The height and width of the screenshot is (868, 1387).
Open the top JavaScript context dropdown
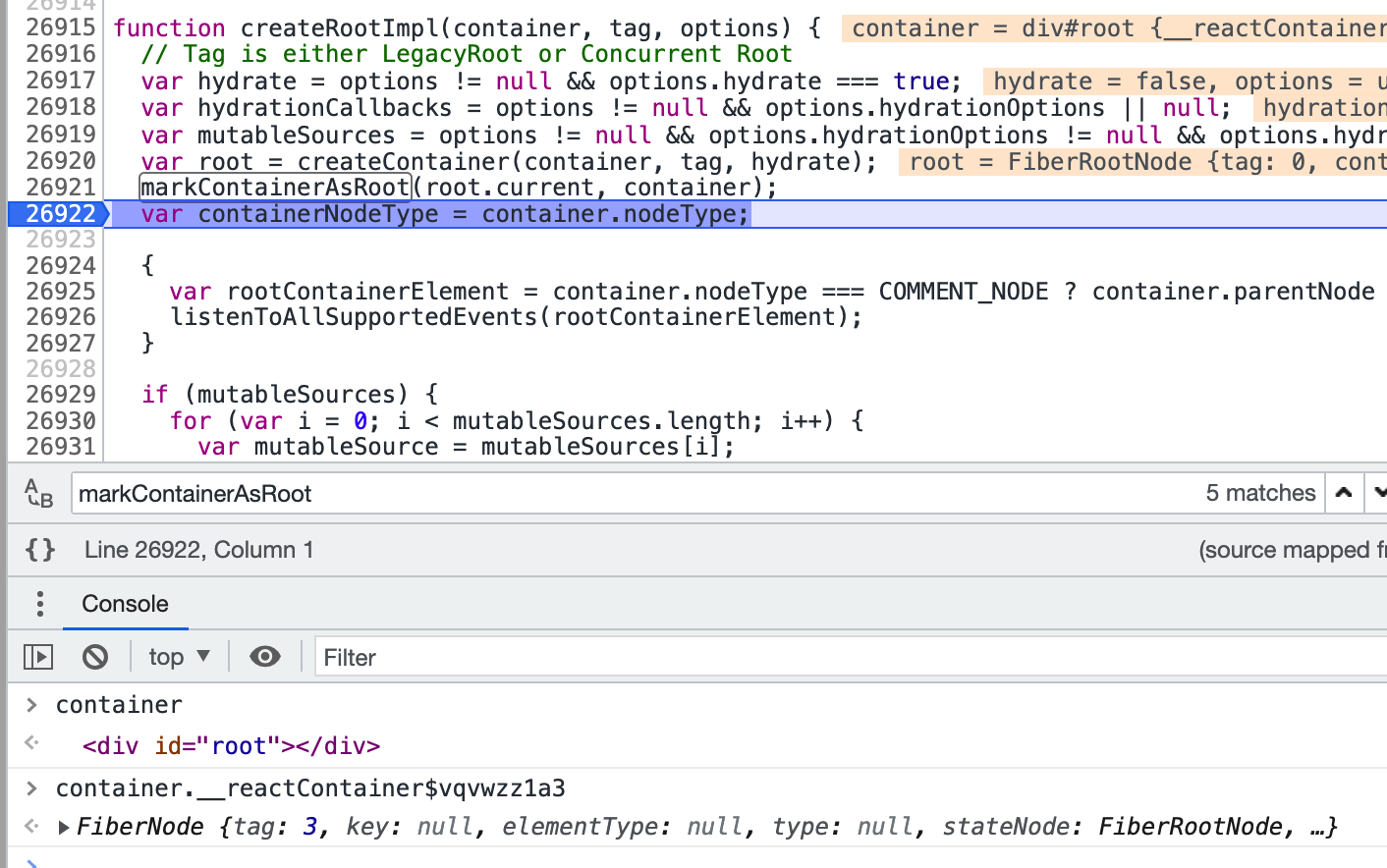179,657
